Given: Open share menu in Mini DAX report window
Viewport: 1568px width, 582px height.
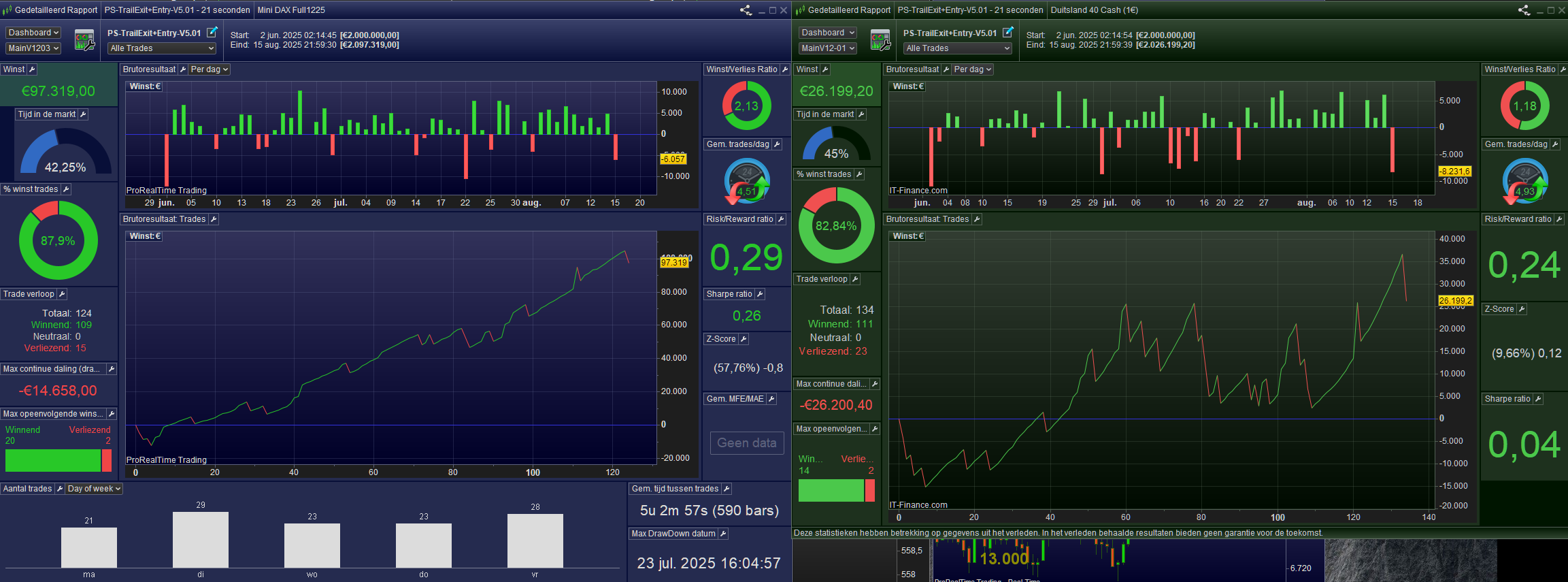Looking at the screenshot, I should coord(746,10).
